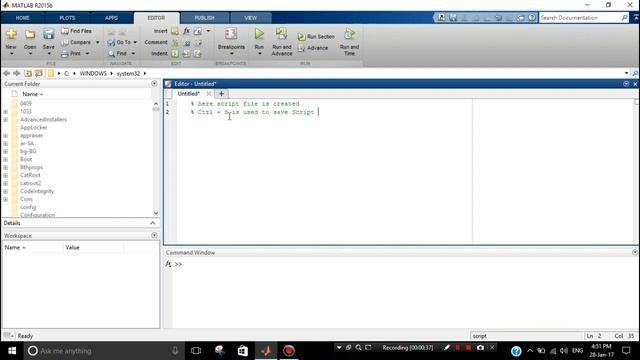Image resolution: width=640 pixels, height=360 pixels.
Task: Open the Breakpoints dropdown arrow
Action: point(231,54)
